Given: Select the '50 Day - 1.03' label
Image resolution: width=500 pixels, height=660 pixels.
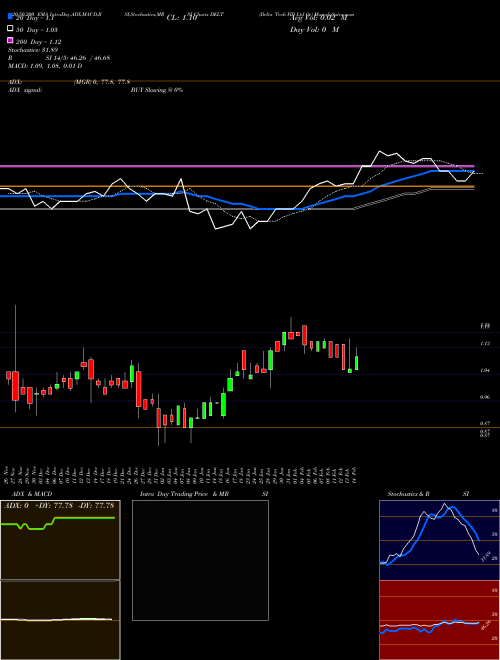Looking at the screenshot, I should pos(37,30).
